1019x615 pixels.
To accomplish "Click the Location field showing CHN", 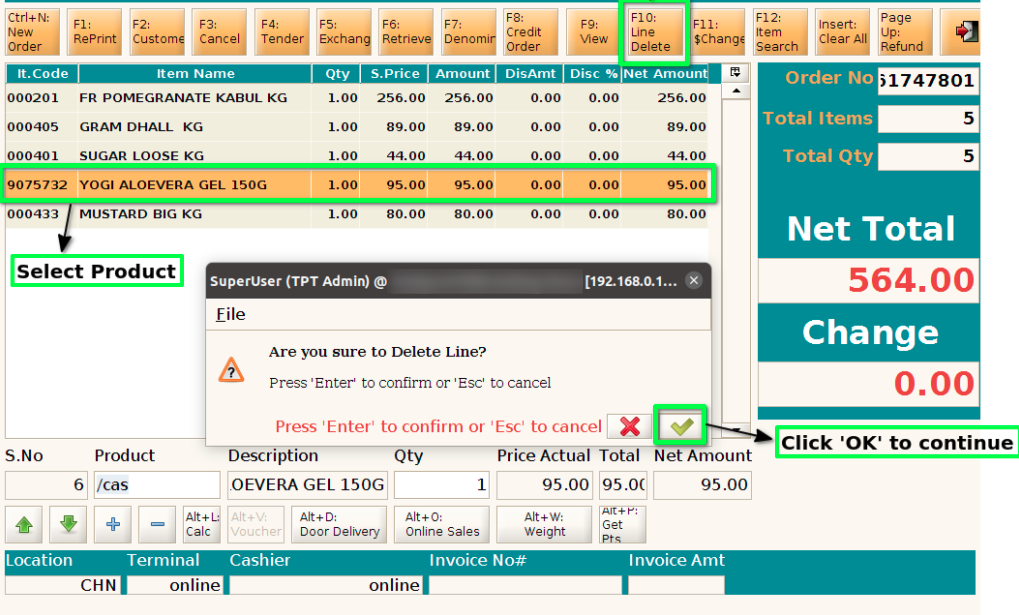I will pos(62,585).
